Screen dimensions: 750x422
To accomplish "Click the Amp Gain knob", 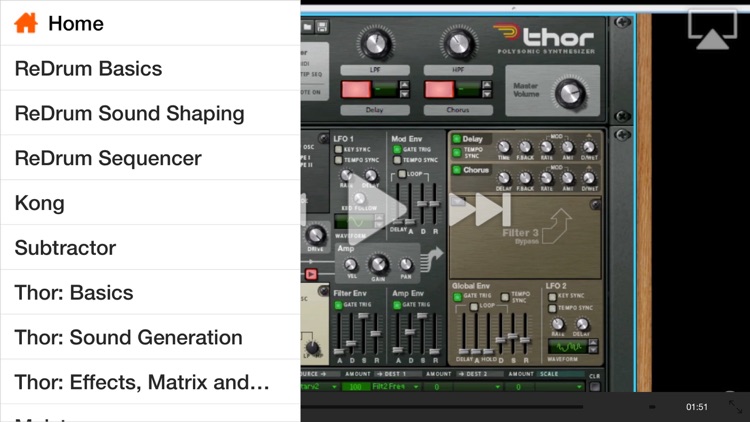I will [x=378, y=264].
